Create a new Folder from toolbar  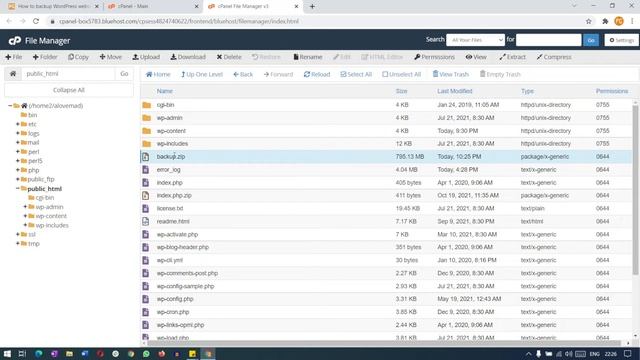click(x=45, y=57)
